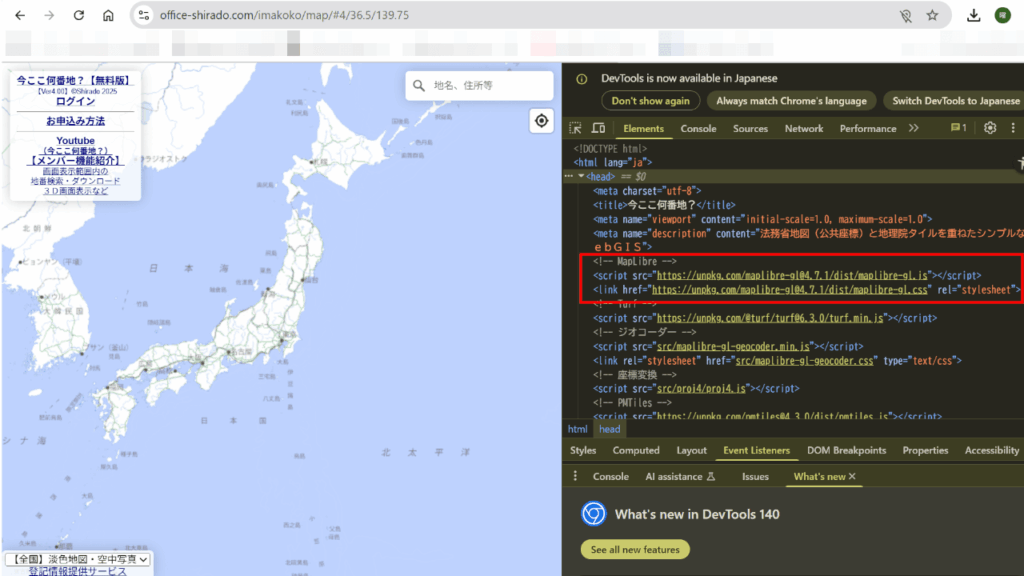Activate the inspect element picker tool

click(576, 128)
